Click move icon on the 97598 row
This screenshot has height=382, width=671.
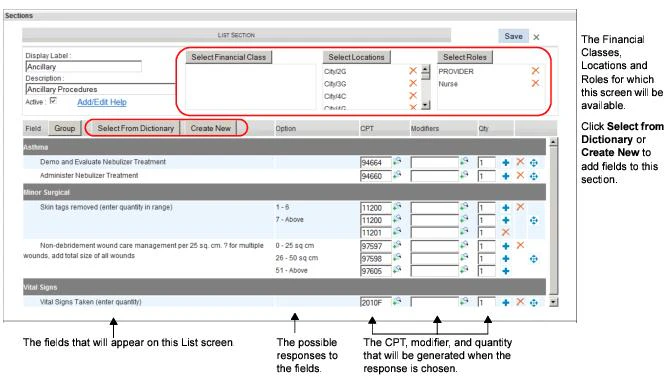pos(534,259)
